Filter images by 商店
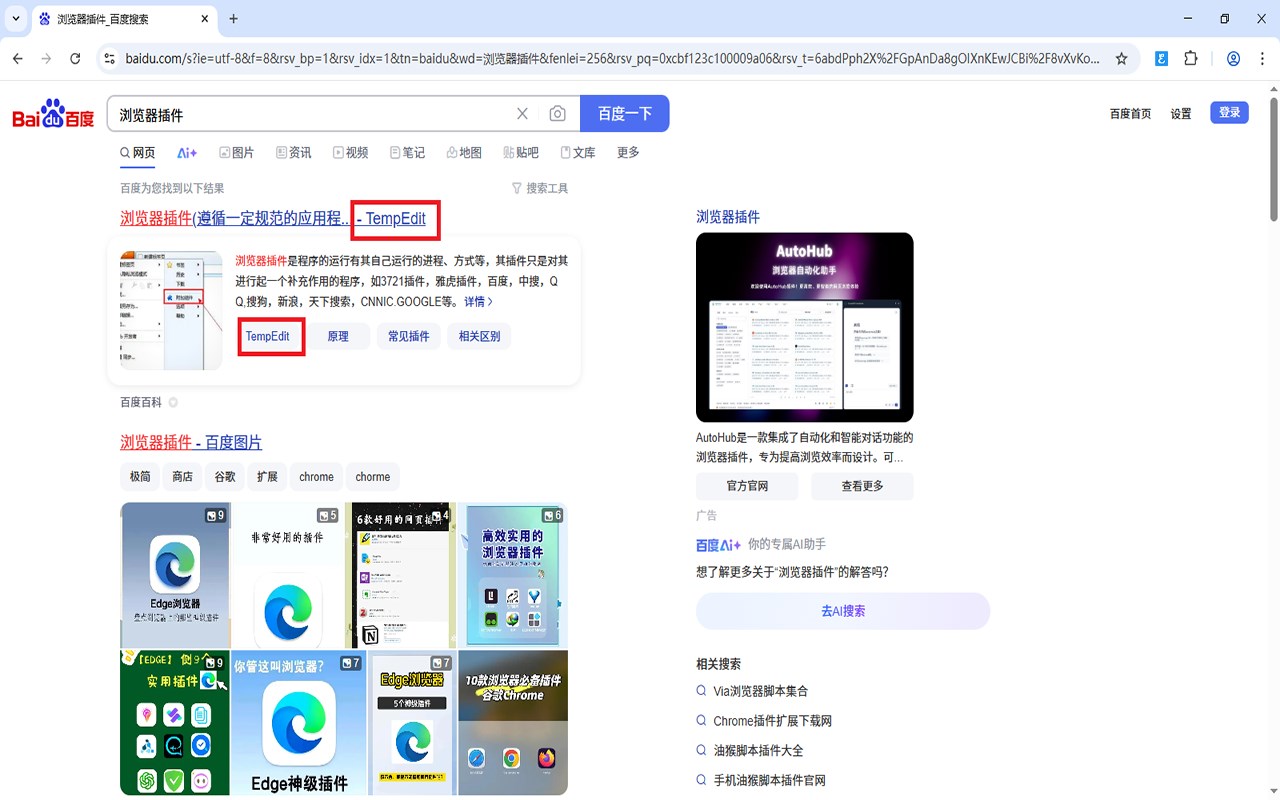Viewport: 1280px width, 800px height. tap(182, 477)
